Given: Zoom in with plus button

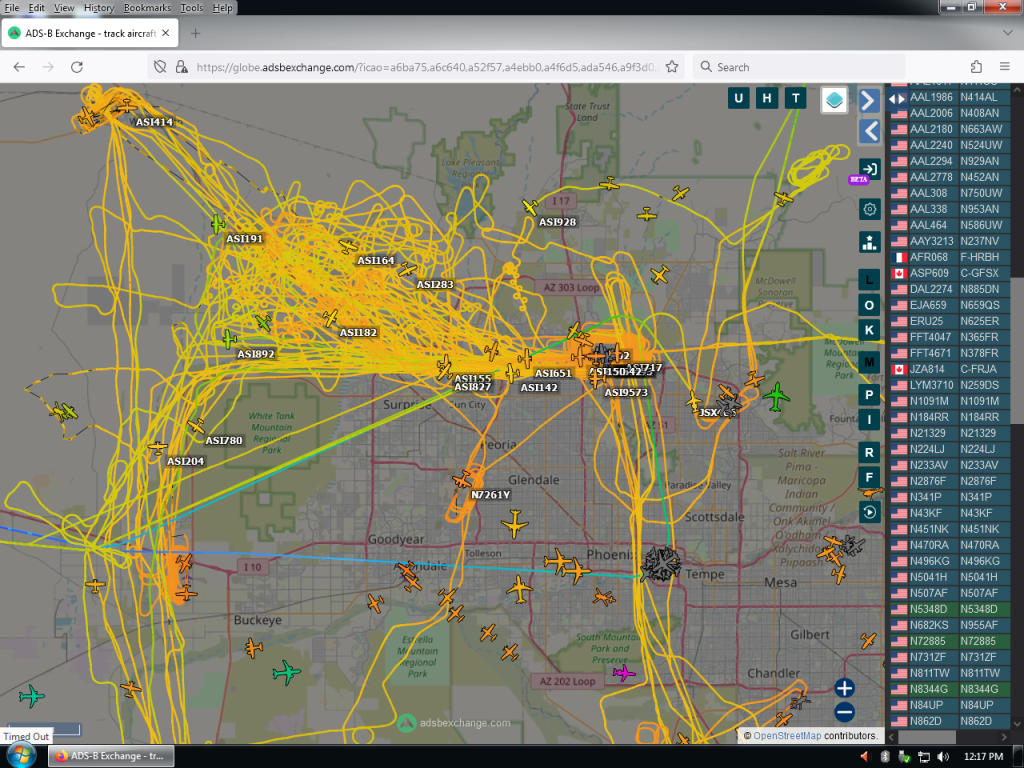Looking at the screenshot, I should [x=844, y=688].
